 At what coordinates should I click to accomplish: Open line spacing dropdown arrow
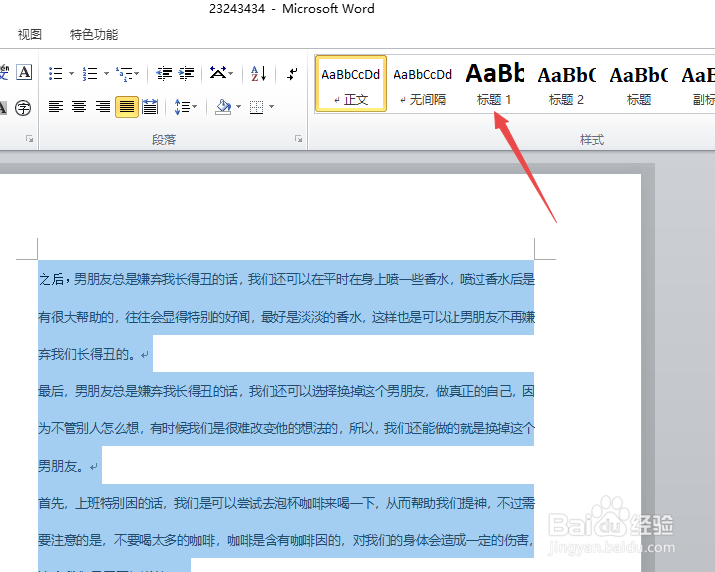pos(195,107)
